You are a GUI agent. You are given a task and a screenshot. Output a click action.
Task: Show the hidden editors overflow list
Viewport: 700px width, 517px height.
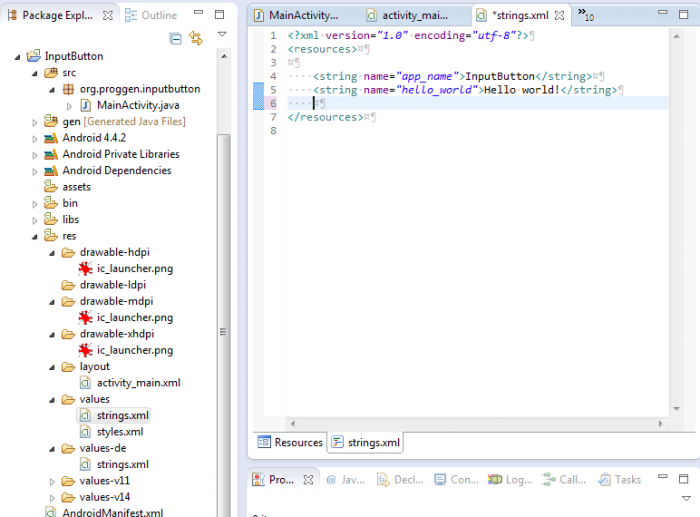pos(587,16)
